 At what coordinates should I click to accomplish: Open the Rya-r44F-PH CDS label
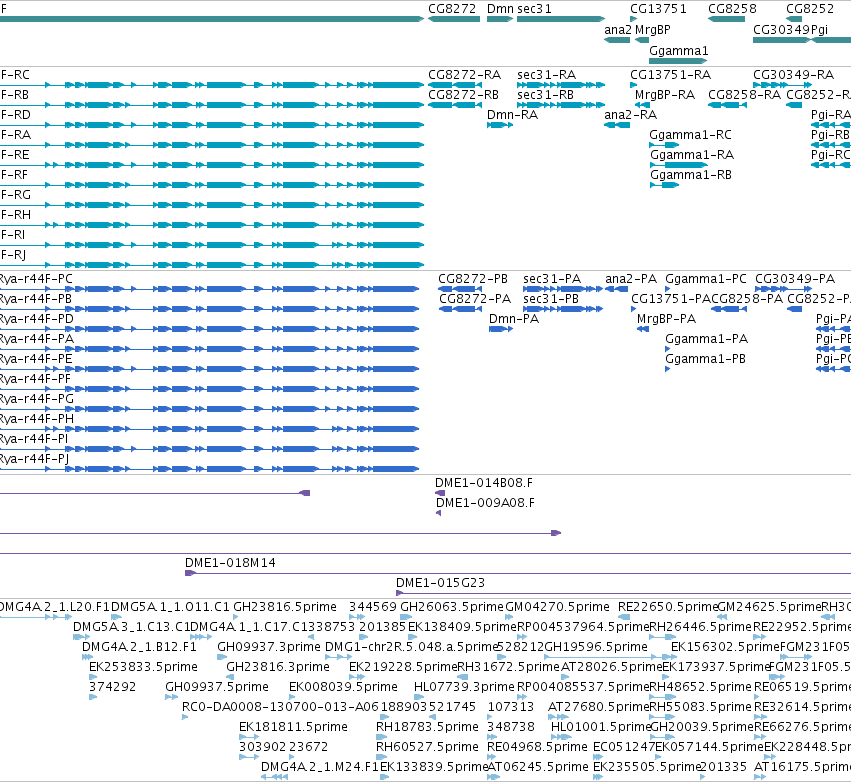click(36, 418)
